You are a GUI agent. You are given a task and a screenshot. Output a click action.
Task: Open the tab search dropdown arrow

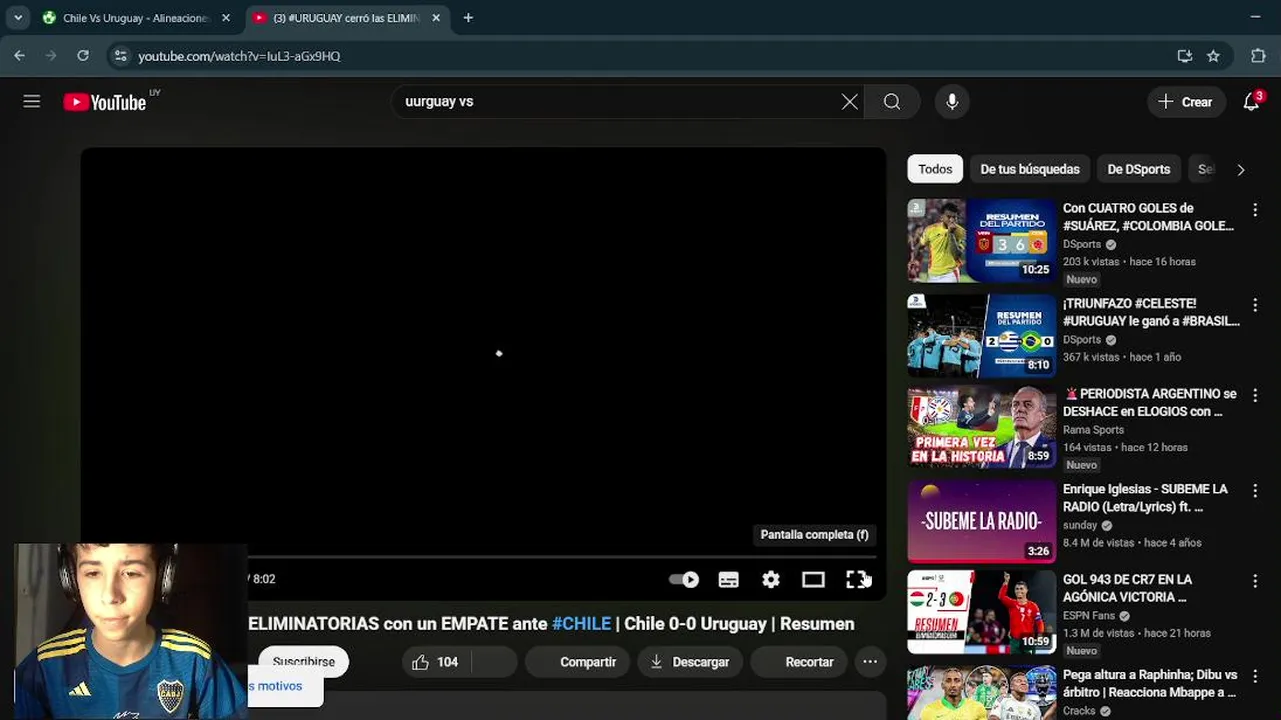tap(18, 18)
